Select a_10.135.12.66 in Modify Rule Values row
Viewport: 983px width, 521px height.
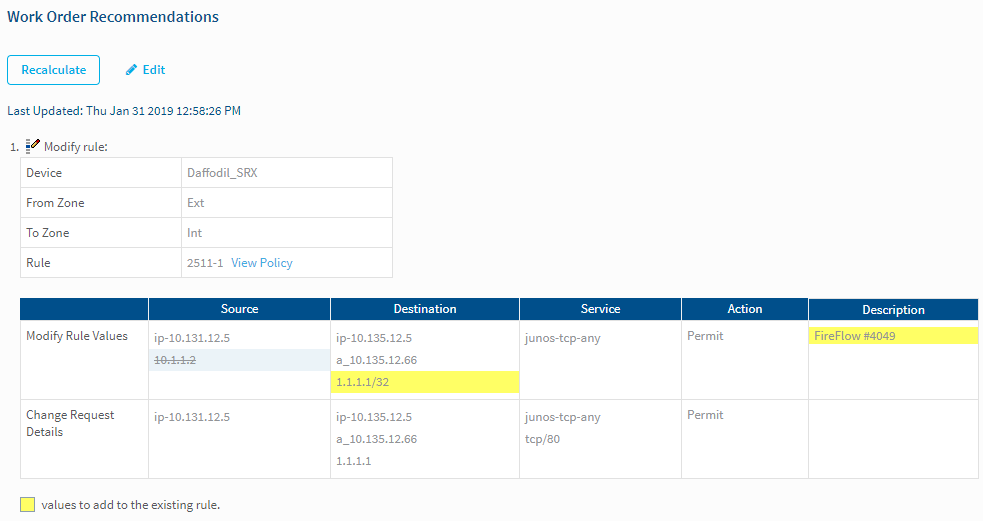point(377,359)
